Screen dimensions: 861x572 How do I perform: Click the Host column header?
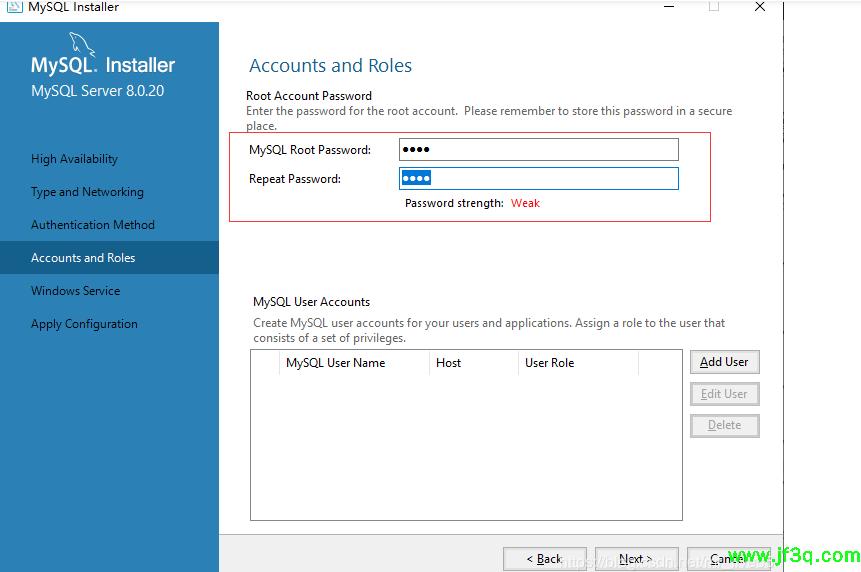[x=448, y=363]
